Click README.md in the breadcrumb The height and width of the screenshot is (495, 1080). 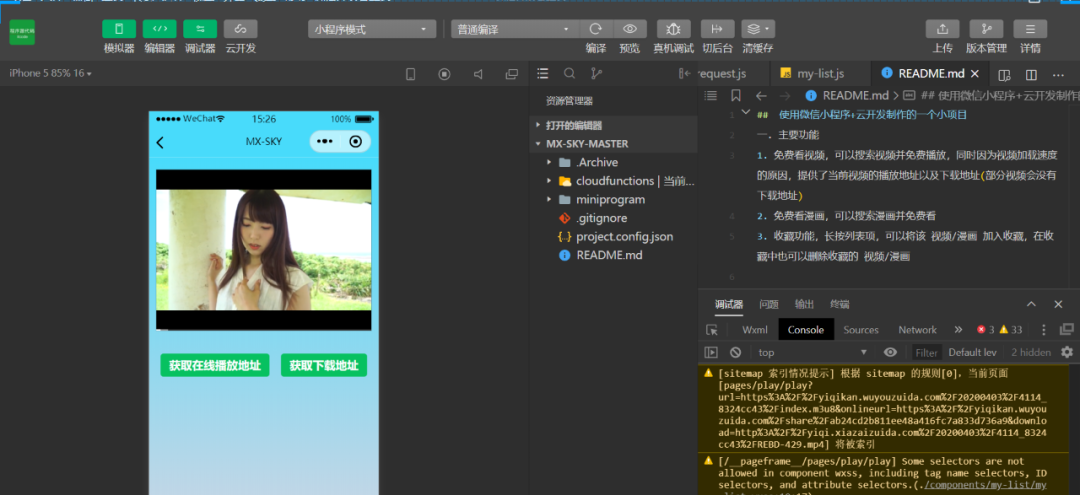click(x=855, y=96)
